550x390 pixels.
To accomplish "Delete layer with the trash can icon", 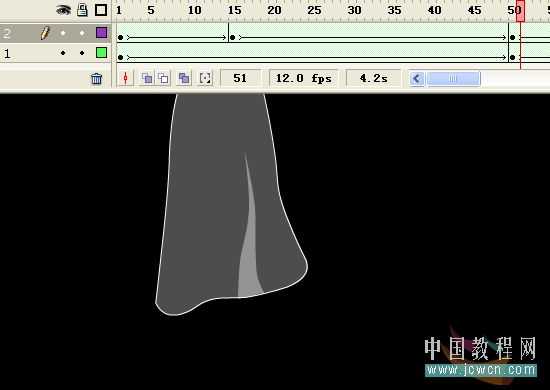I will click(96, 79).
